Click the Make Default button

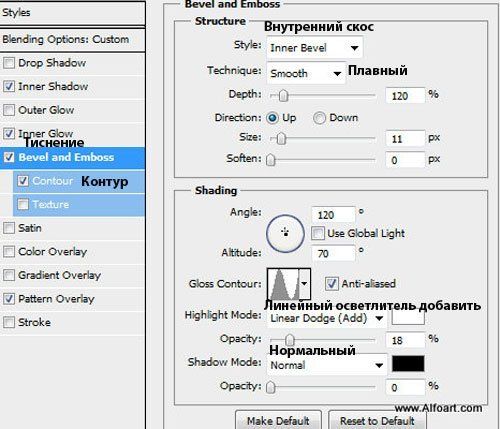click(278, 420)
